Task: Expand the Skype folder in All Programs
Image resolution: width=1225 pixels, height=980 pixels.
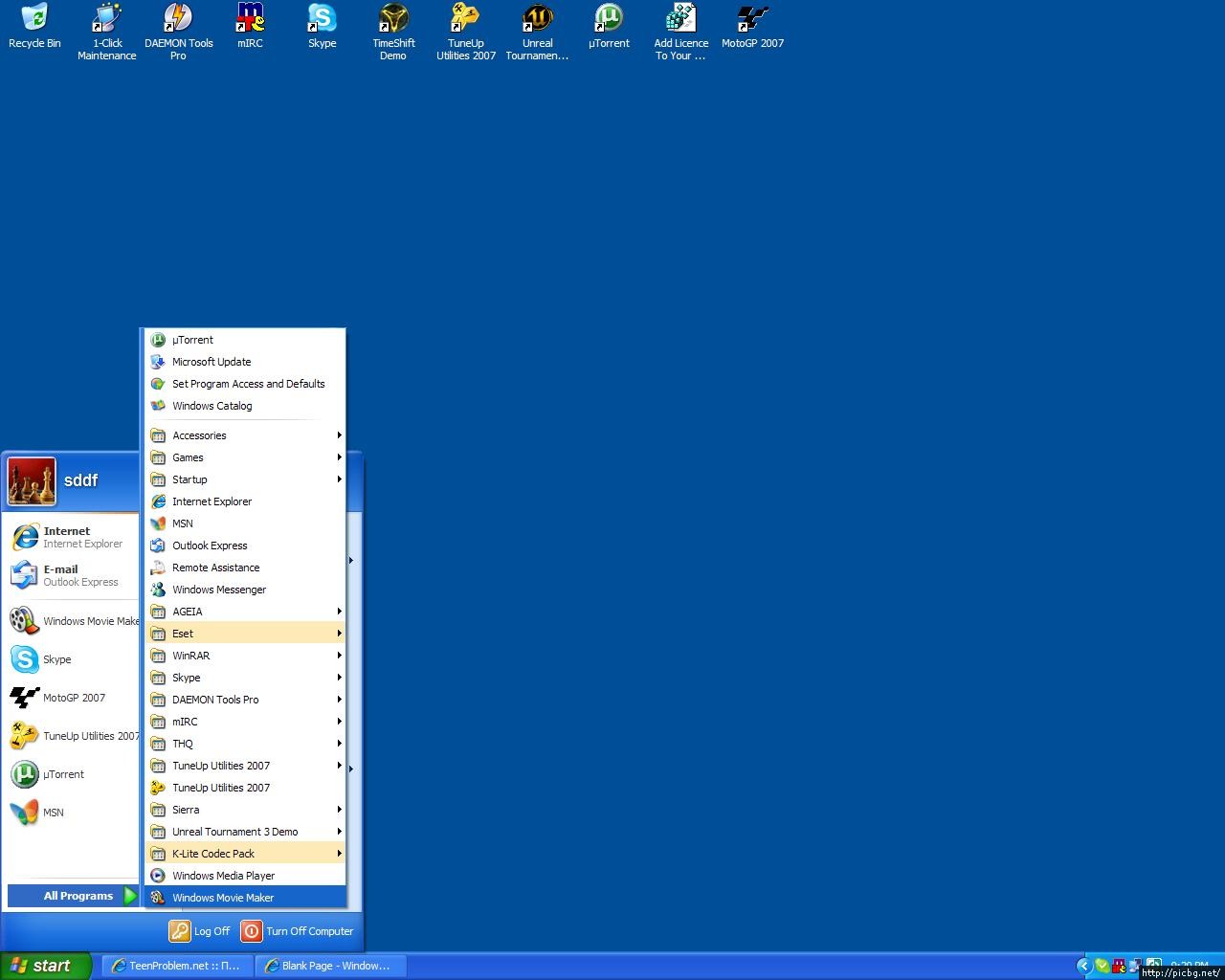Action: [x=245, y=678]
